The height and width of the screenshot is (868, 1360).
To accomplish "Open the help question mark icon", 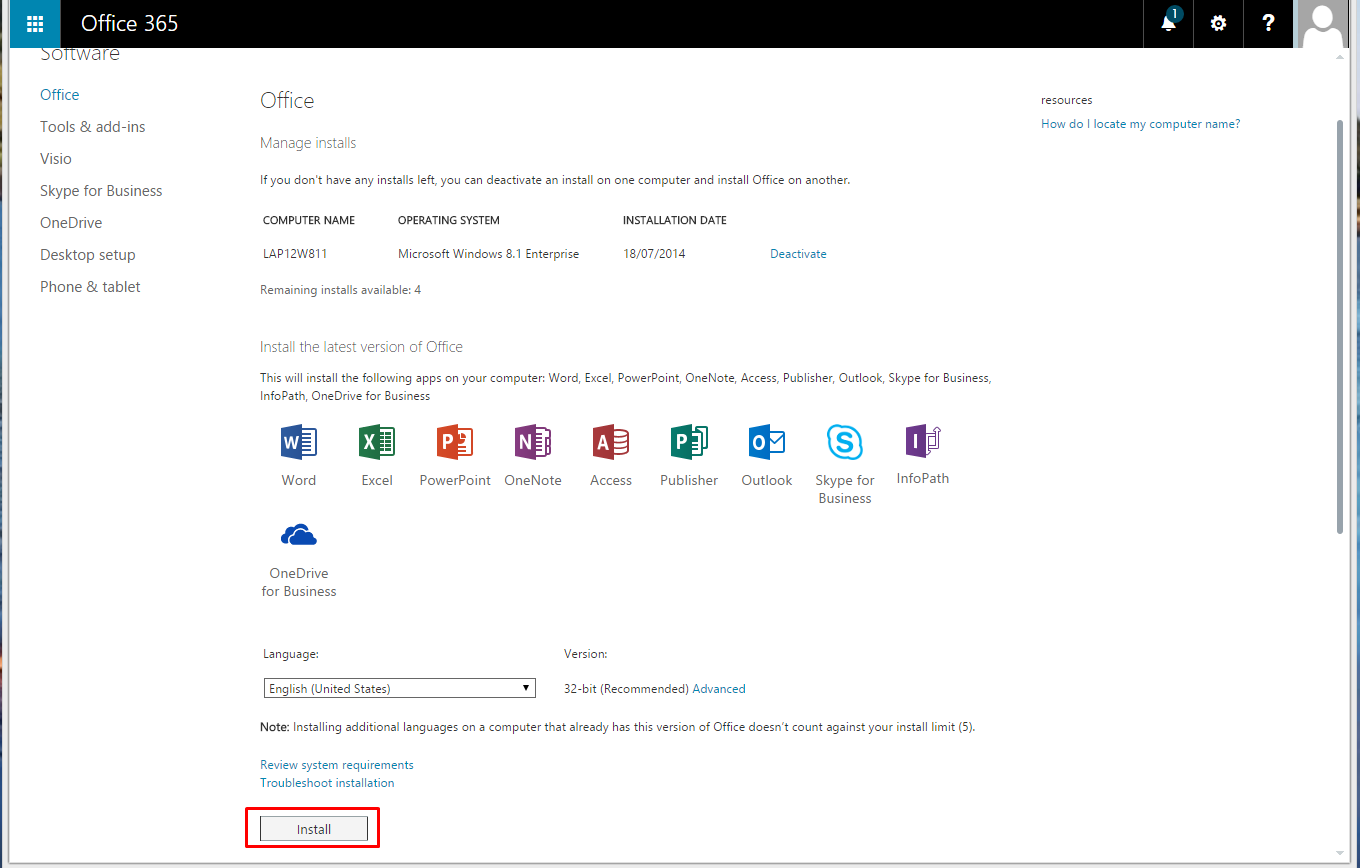I will 1268,23.
